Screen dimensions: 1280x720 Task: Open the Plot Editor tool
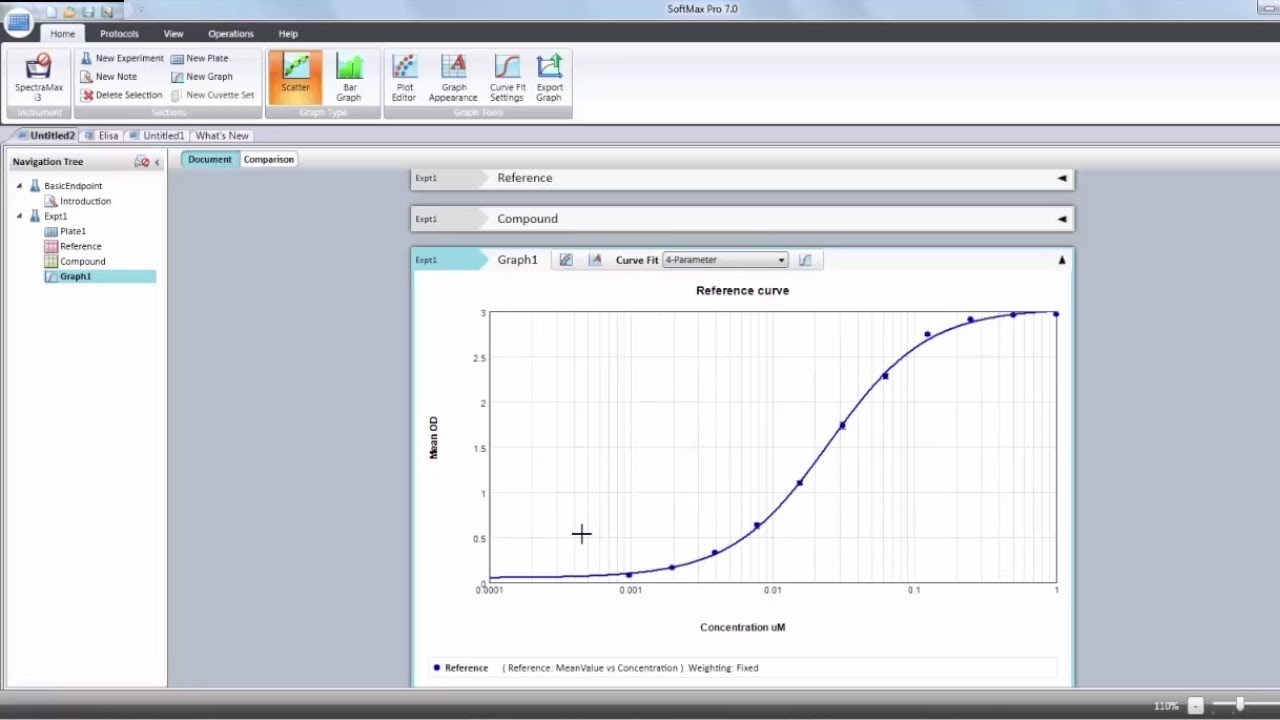[x=404, y=77]
